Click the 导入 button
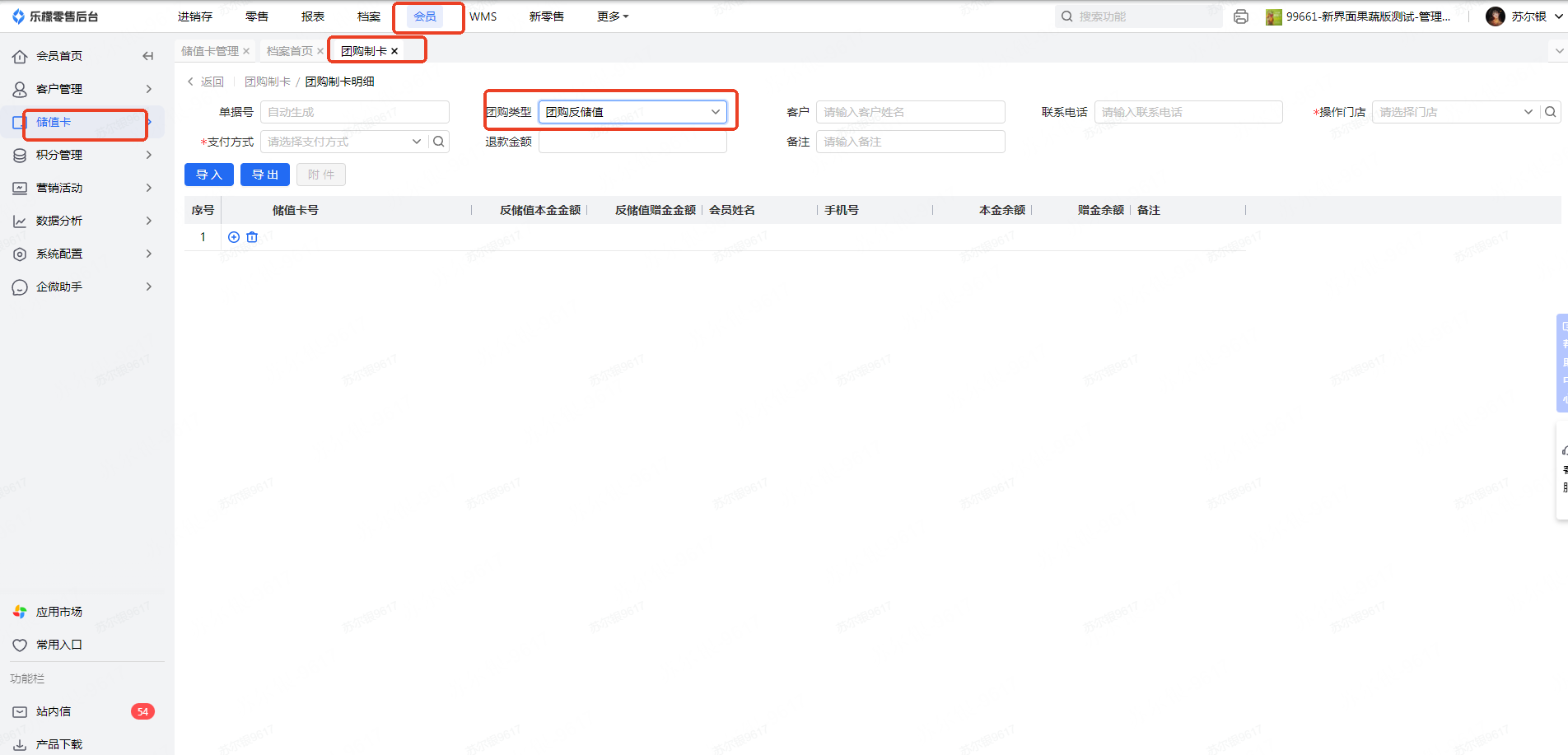1568x755 pixels. tap(209, 175)
